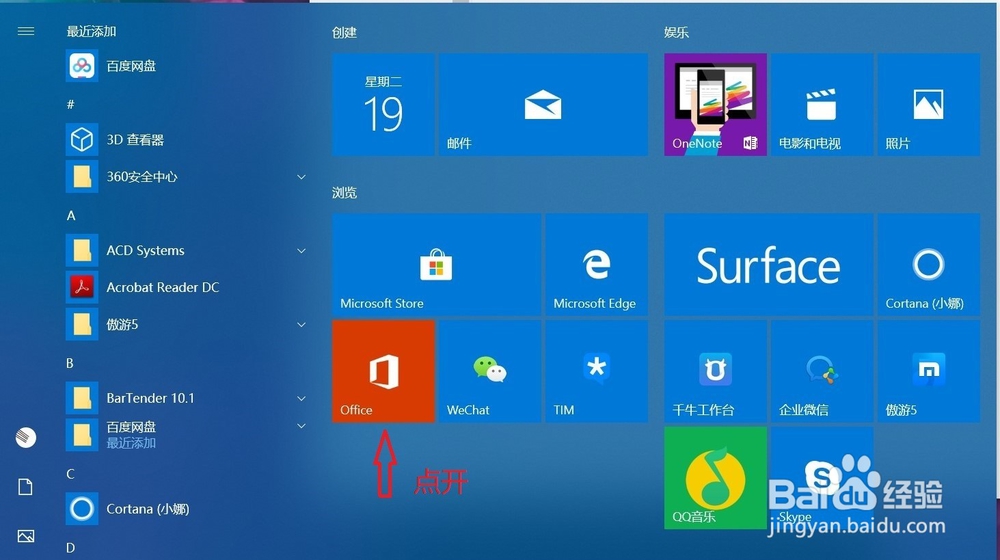Launch Cortana (小娜) from app list
Screen dimensions: 1000x560
(185, 509)
